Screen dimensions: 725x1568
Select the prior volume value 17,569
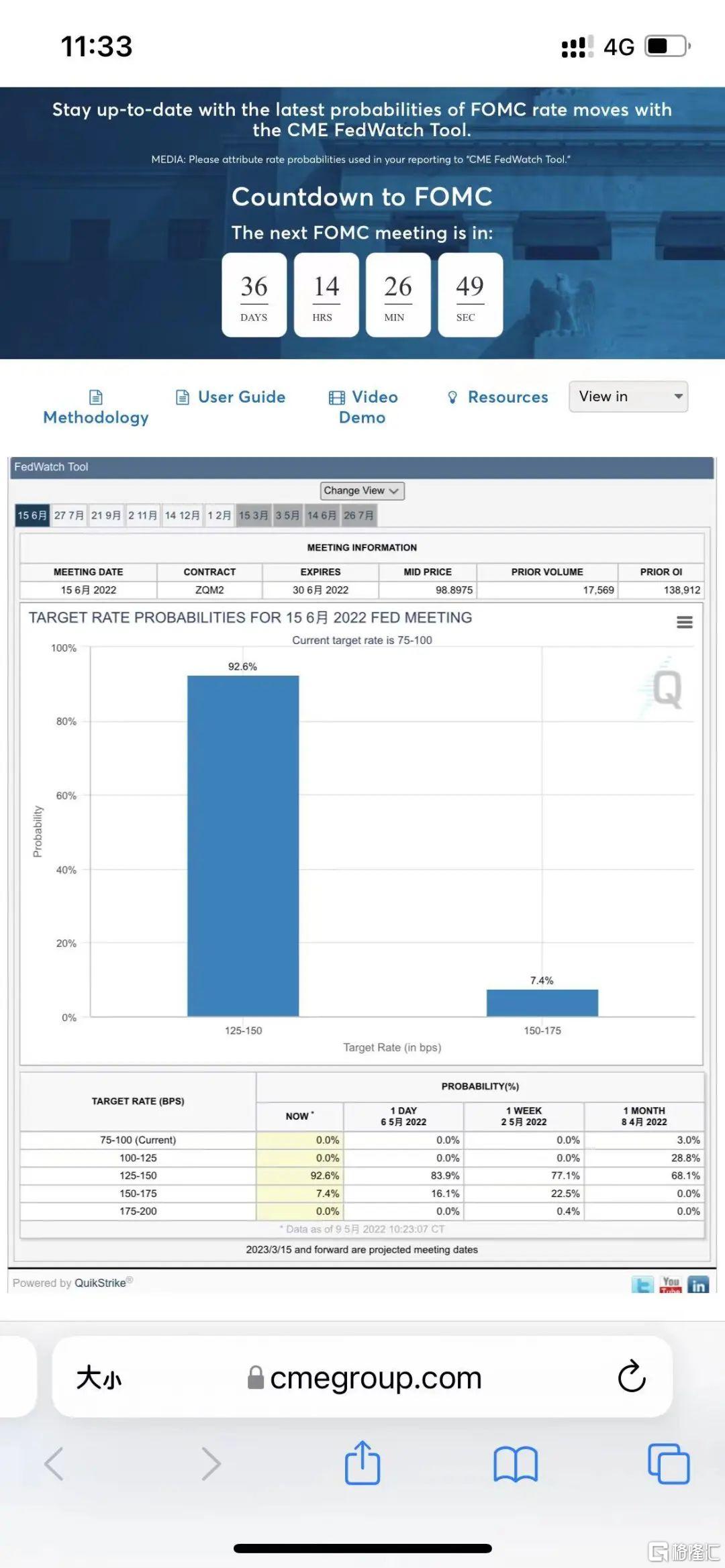[598, 590]
